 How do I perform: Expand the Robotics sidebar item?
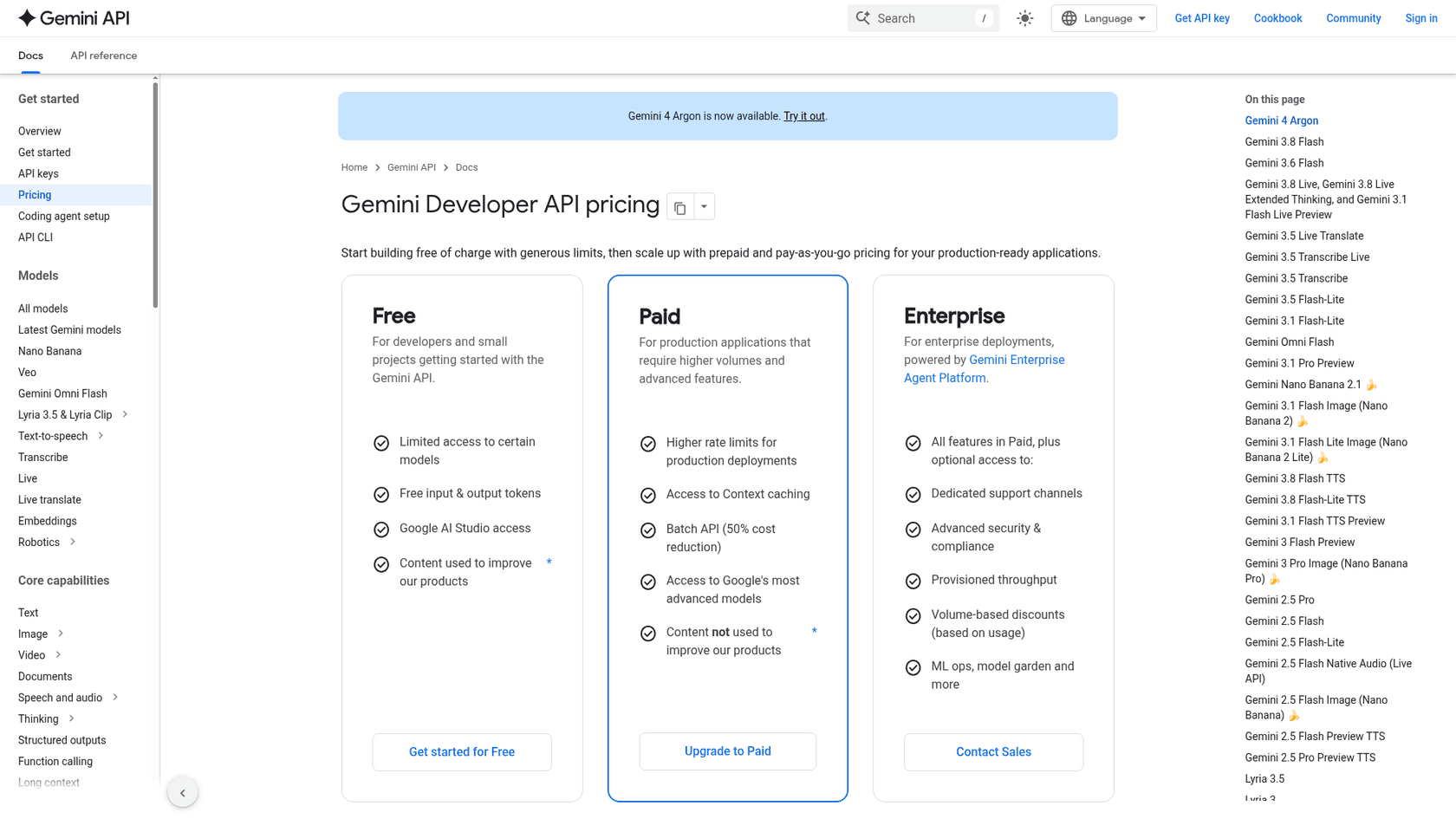coord(73,542)
